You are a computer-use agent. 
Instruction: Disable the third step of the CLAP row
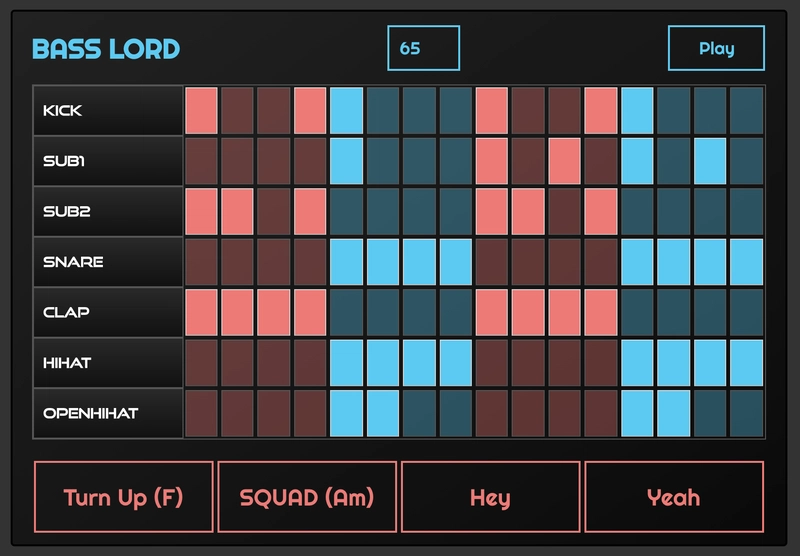[x=274, y=312]
